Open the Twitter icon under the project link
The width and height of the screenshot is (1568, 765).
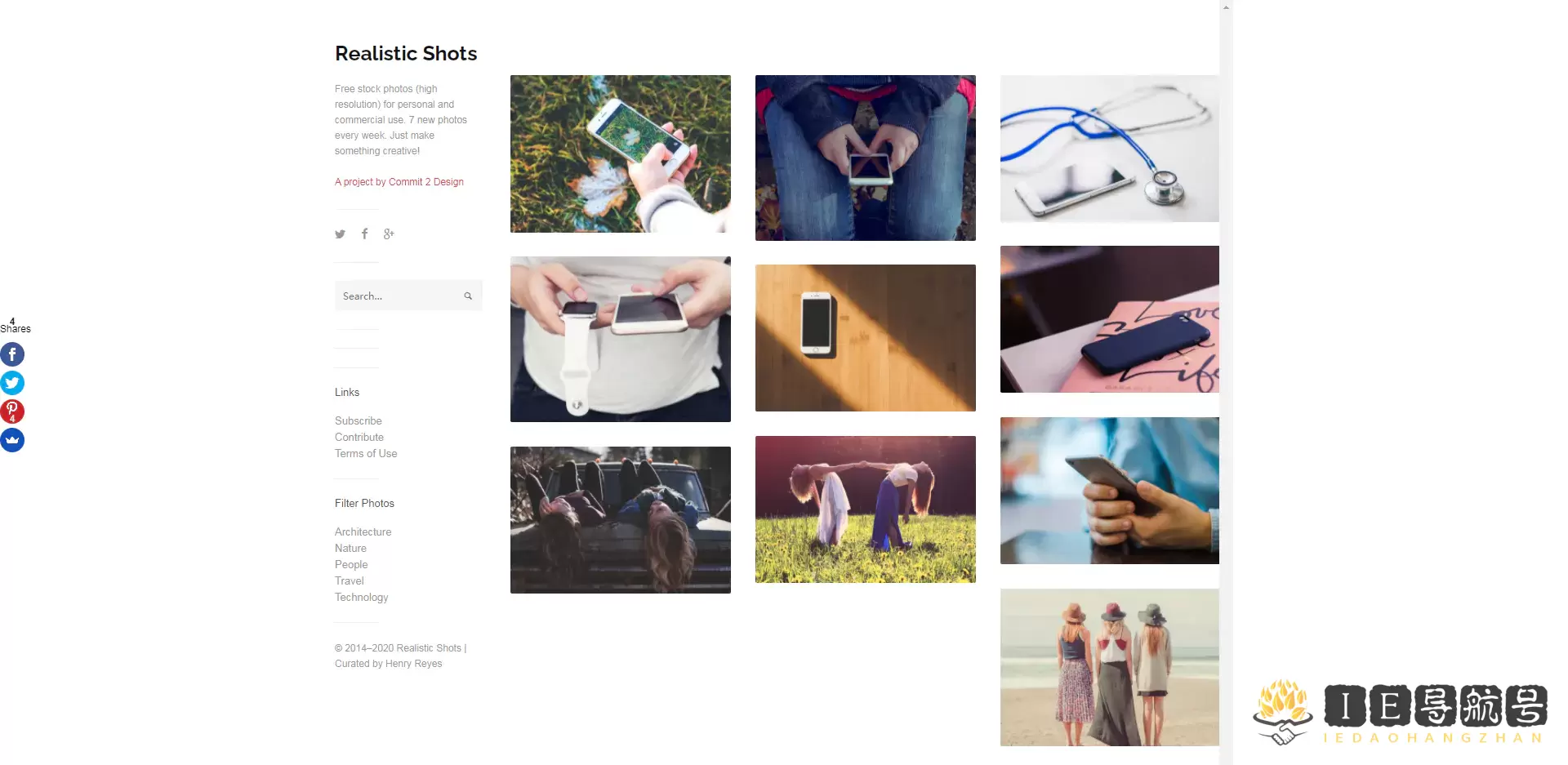(x=340, y=234)
